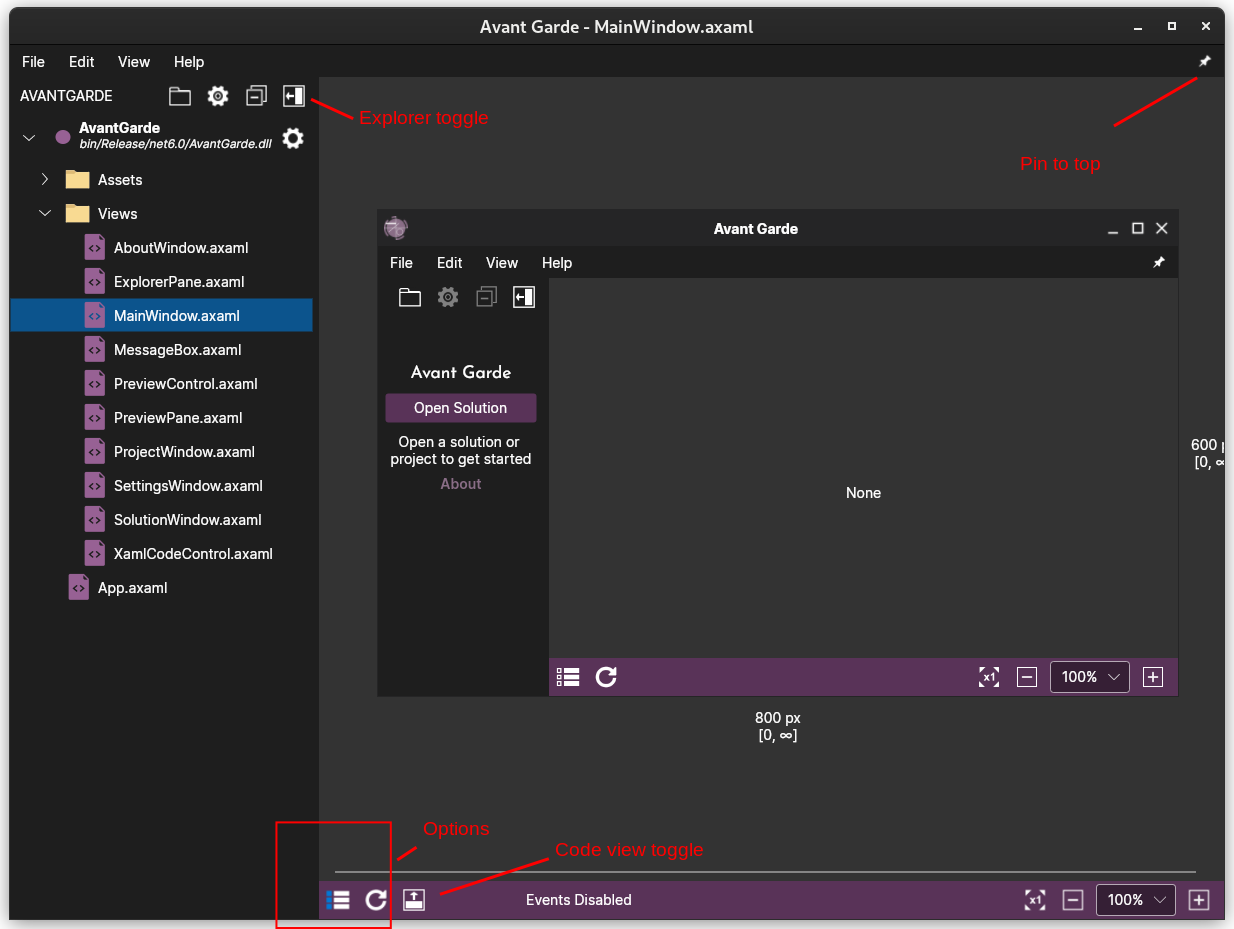Click the copy windows icon in the toolbar
The image size is (1234, 929).
(x=256, y=95)
